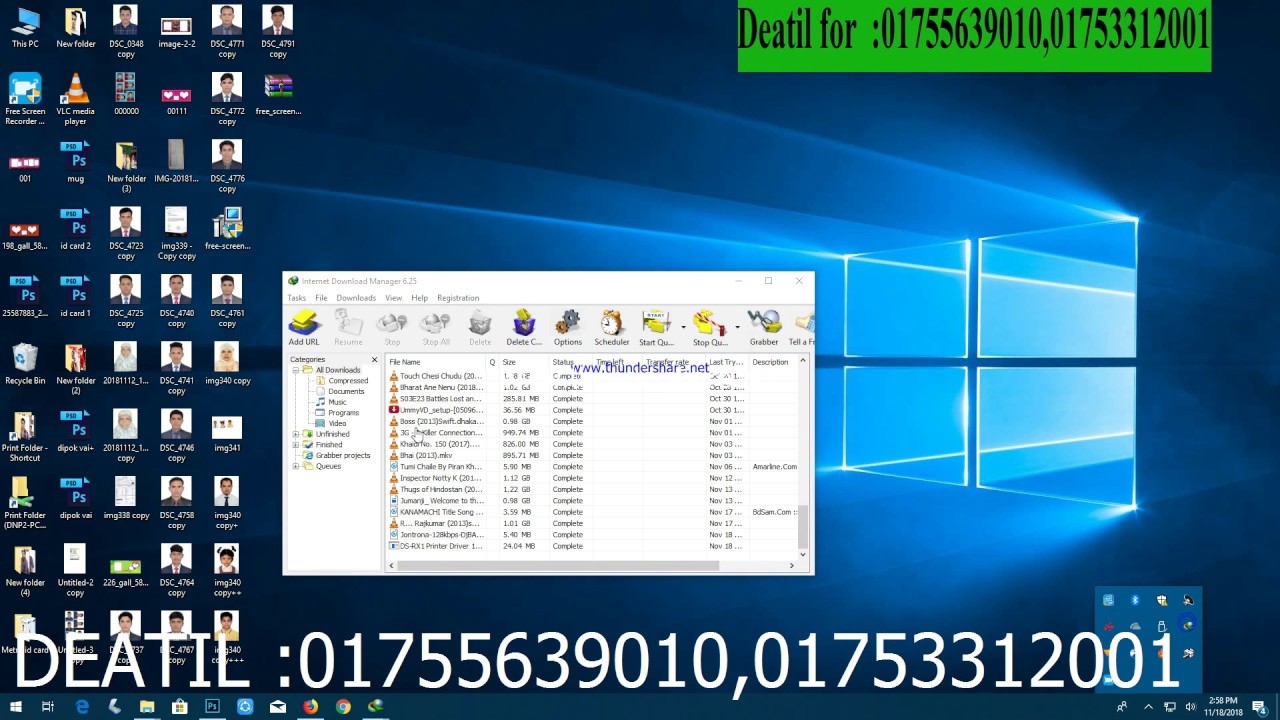The width and height of the screenshot is (1280, 720).
Task: Select the DS-RX1 Printer Driver row
Action: point(591,546)
